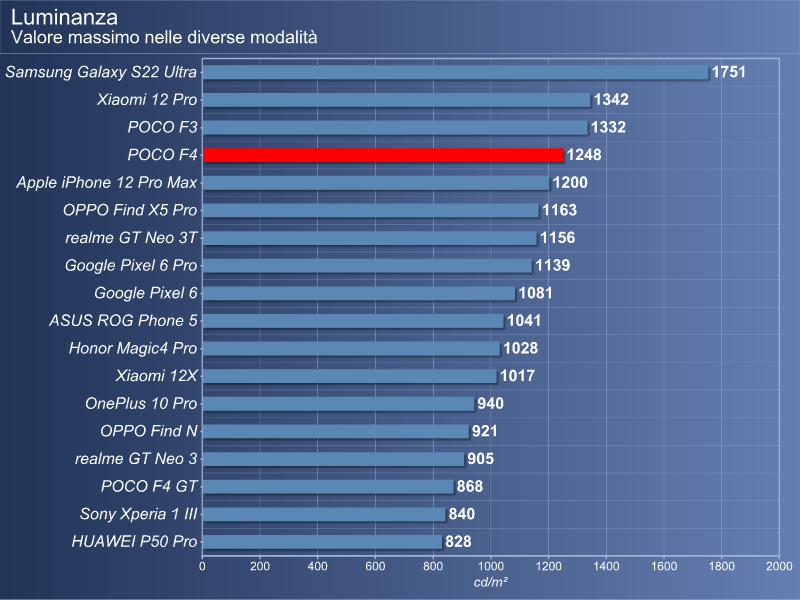800x600 pixels.
Task: Click the Luminanza chart title
Action: click(x=64, y=17)
